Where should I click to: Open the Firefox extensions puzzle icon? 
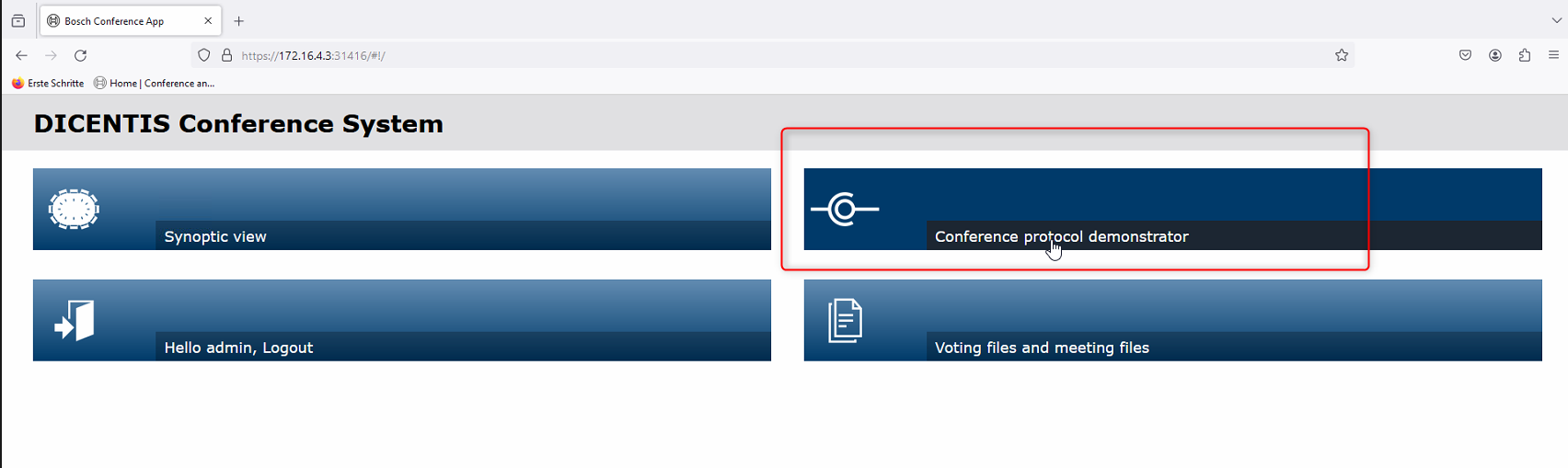pos(1525,55)
